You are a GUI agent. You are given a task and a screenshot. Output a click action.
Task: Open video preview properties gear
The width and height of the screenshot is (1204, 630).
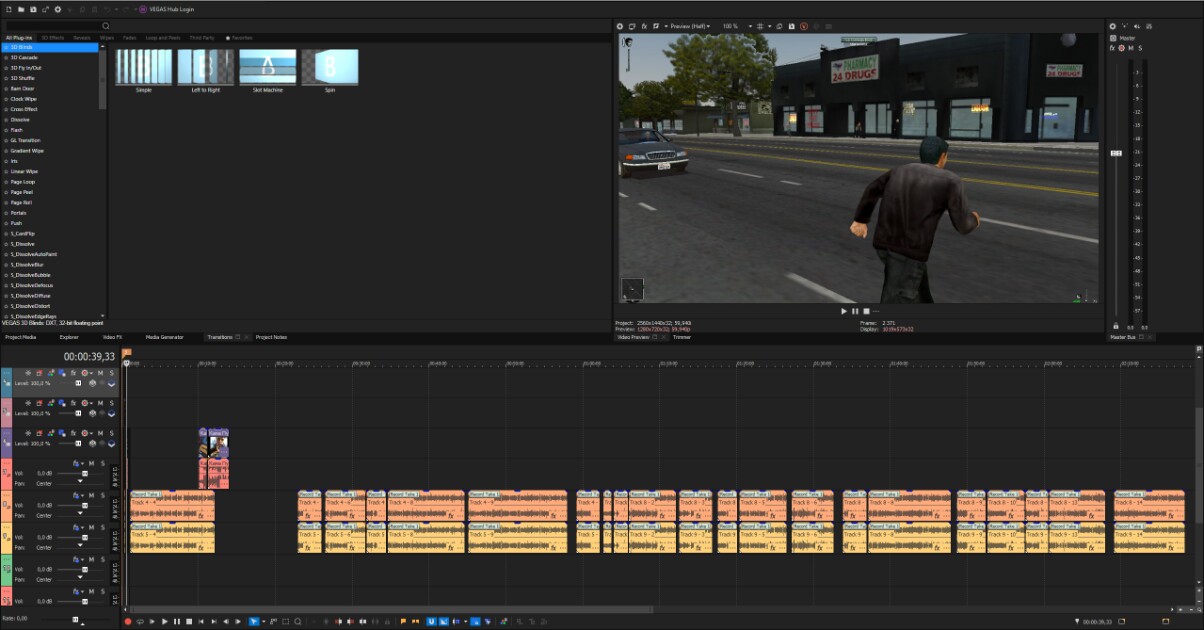pyautogui.click(x=619, y=26)
